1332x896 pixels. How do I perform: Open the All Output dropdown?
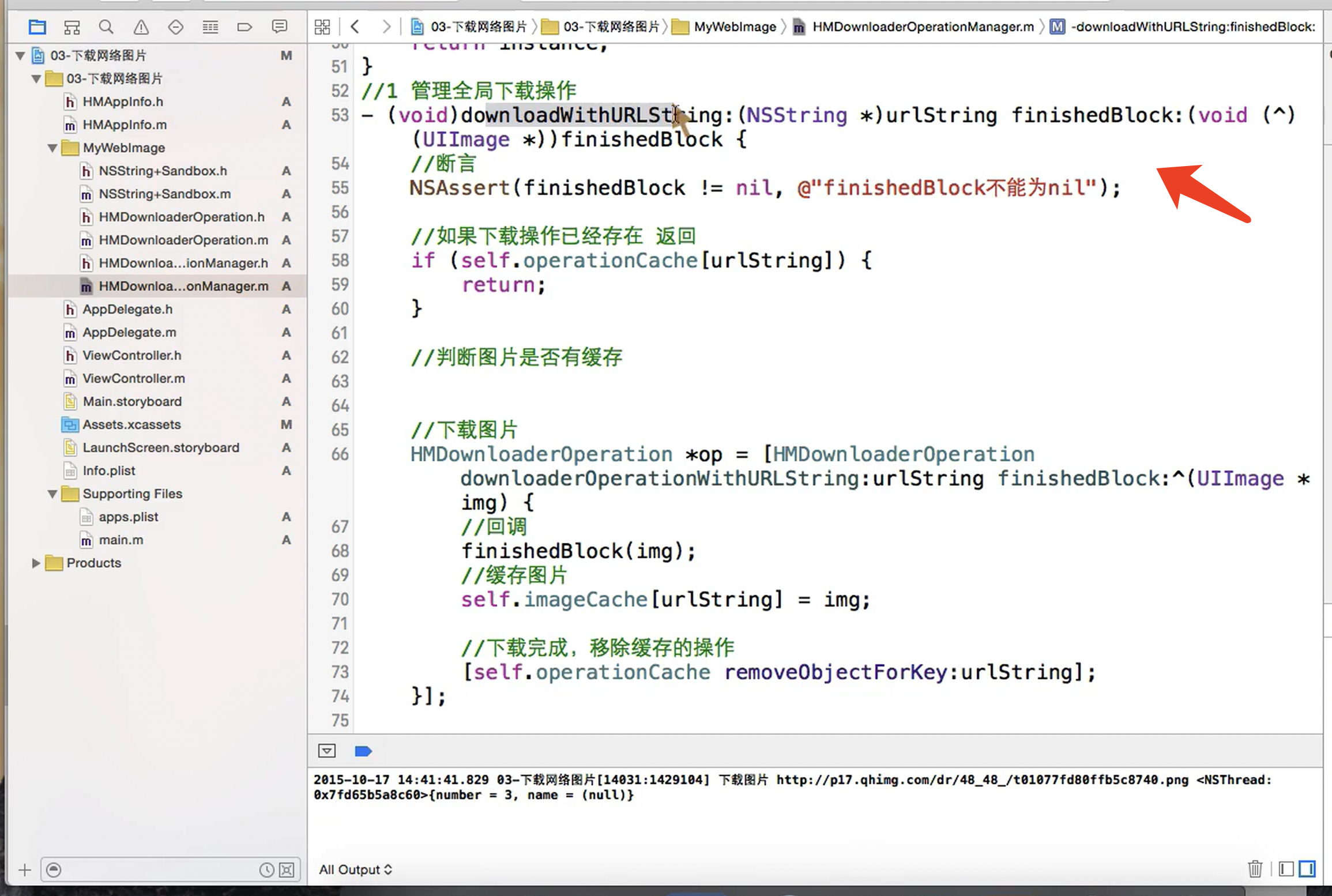coord(355,869)
